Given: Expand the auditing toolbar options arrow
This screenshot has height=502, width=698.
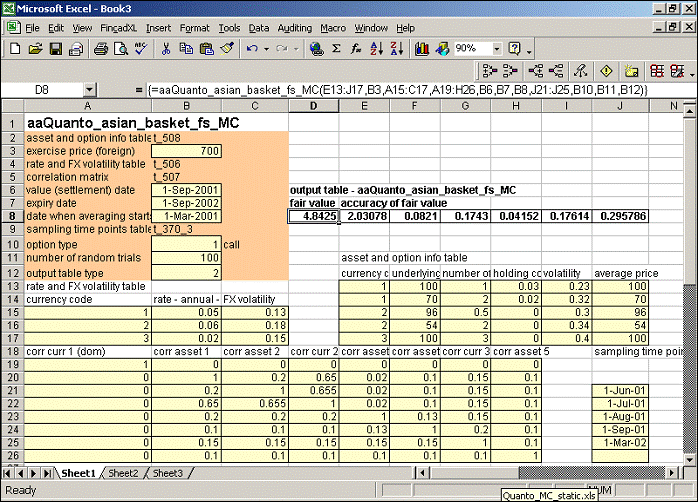Looking at the screenshot, I should click(x=692, y=74).
